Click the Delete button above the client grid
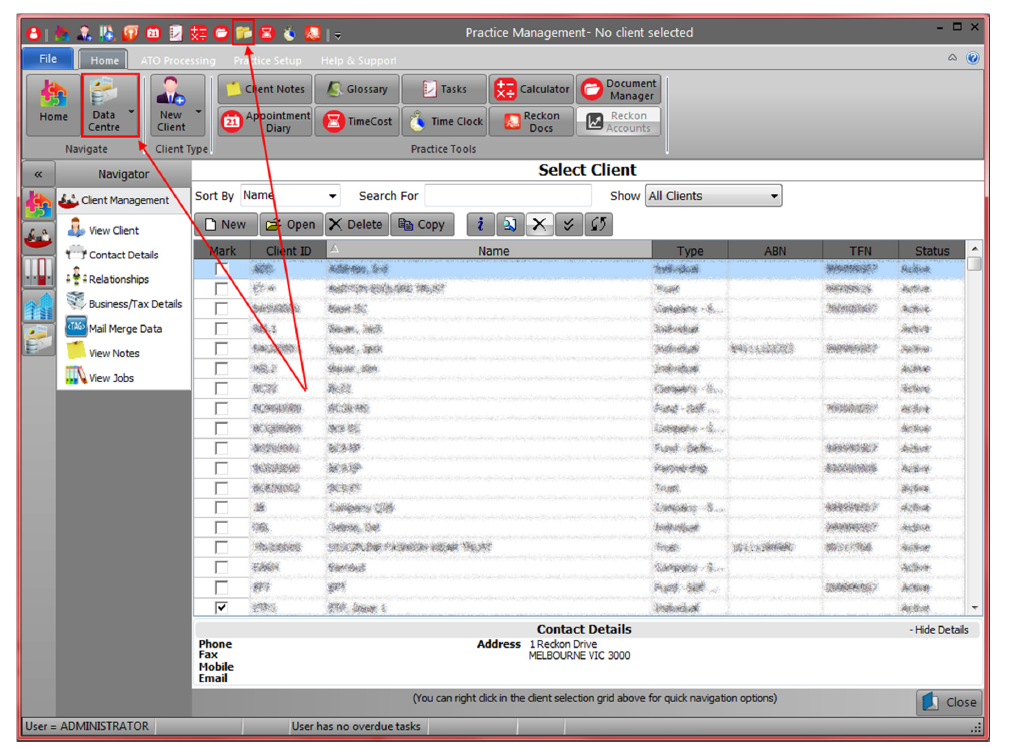This screenshot has height=747, width=1024. [357, 225]
